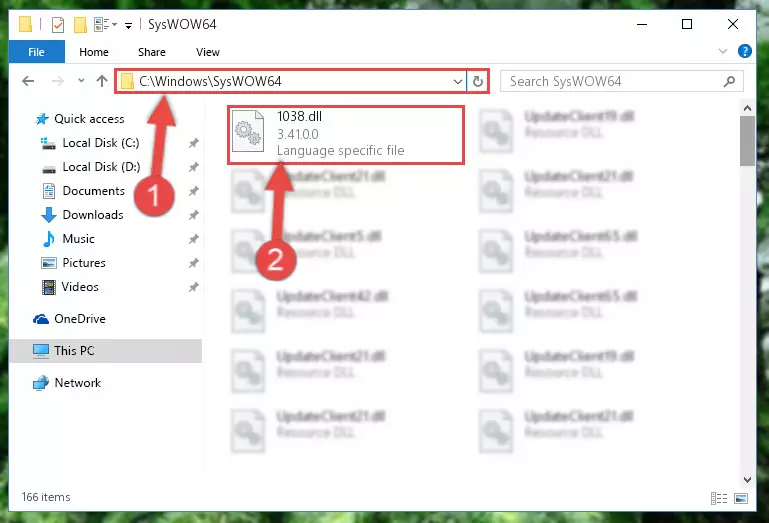769x523 pixels.
Task: Switch to details view icon in status bar
Action: tap(718, 498)
